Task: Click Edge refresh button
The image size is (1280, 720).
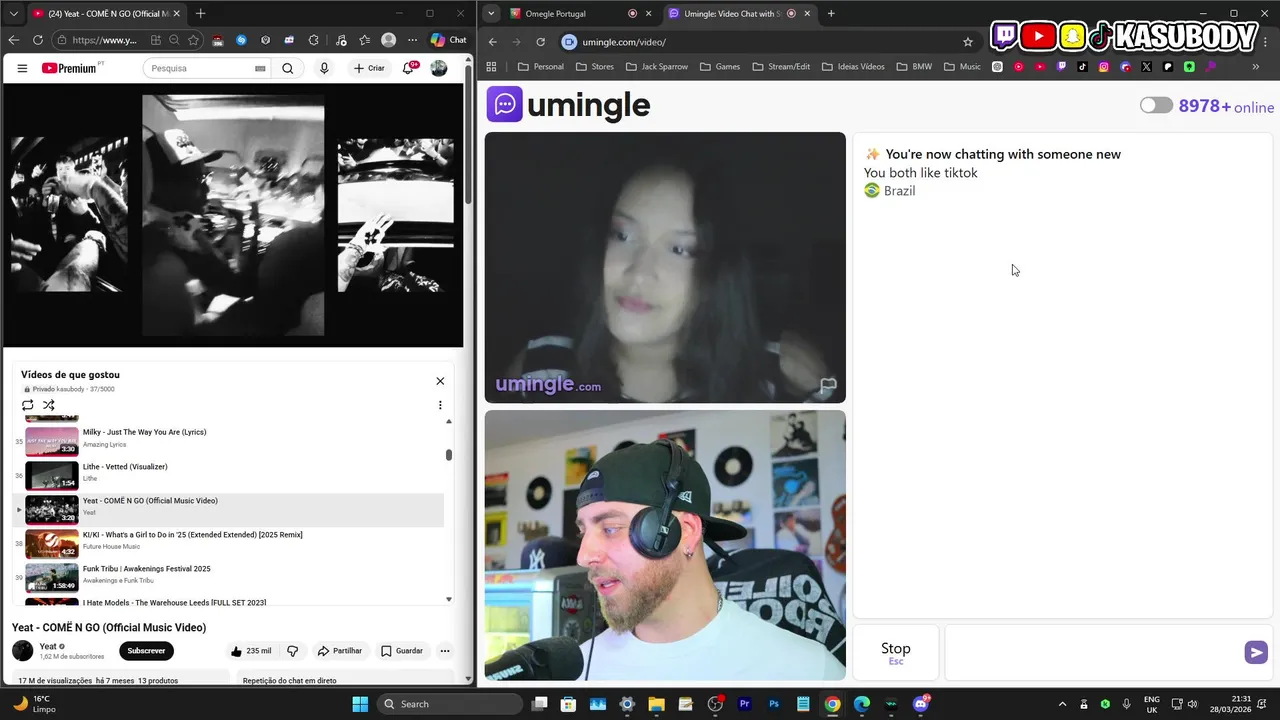Action: click(38, 40)
